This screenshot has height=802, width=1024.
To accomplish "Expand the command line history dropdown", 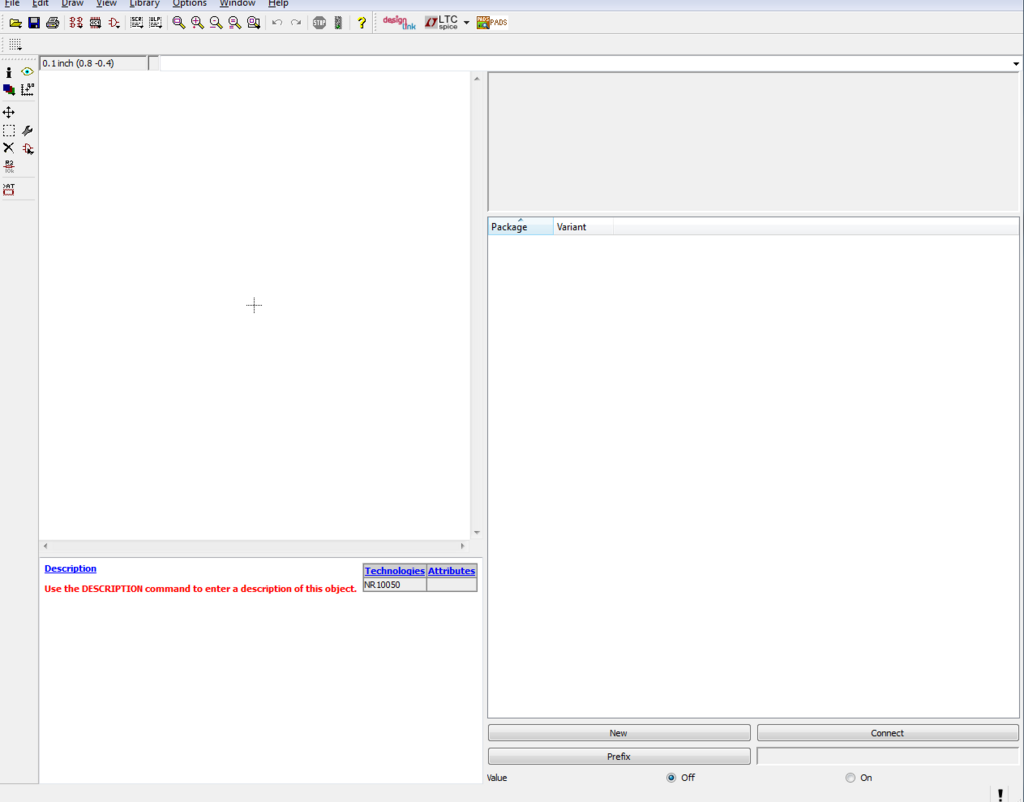I will 1016,63.
